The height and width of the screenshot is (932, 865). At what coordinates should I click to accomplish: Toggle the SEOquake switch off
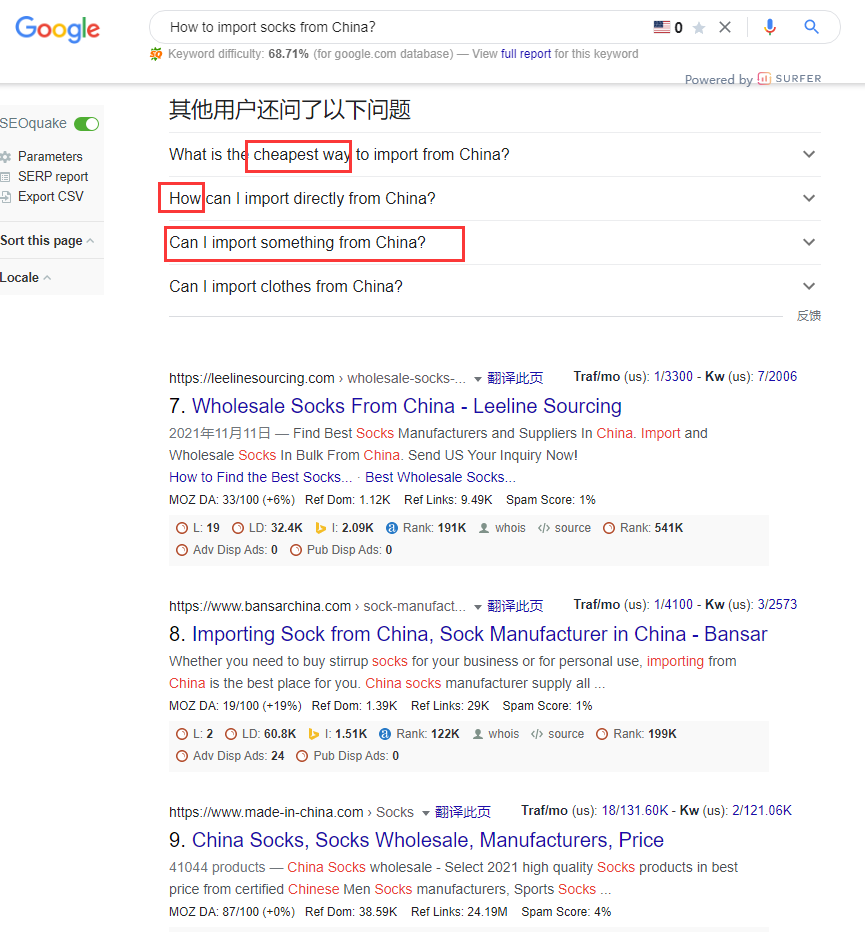click(87, 124)
